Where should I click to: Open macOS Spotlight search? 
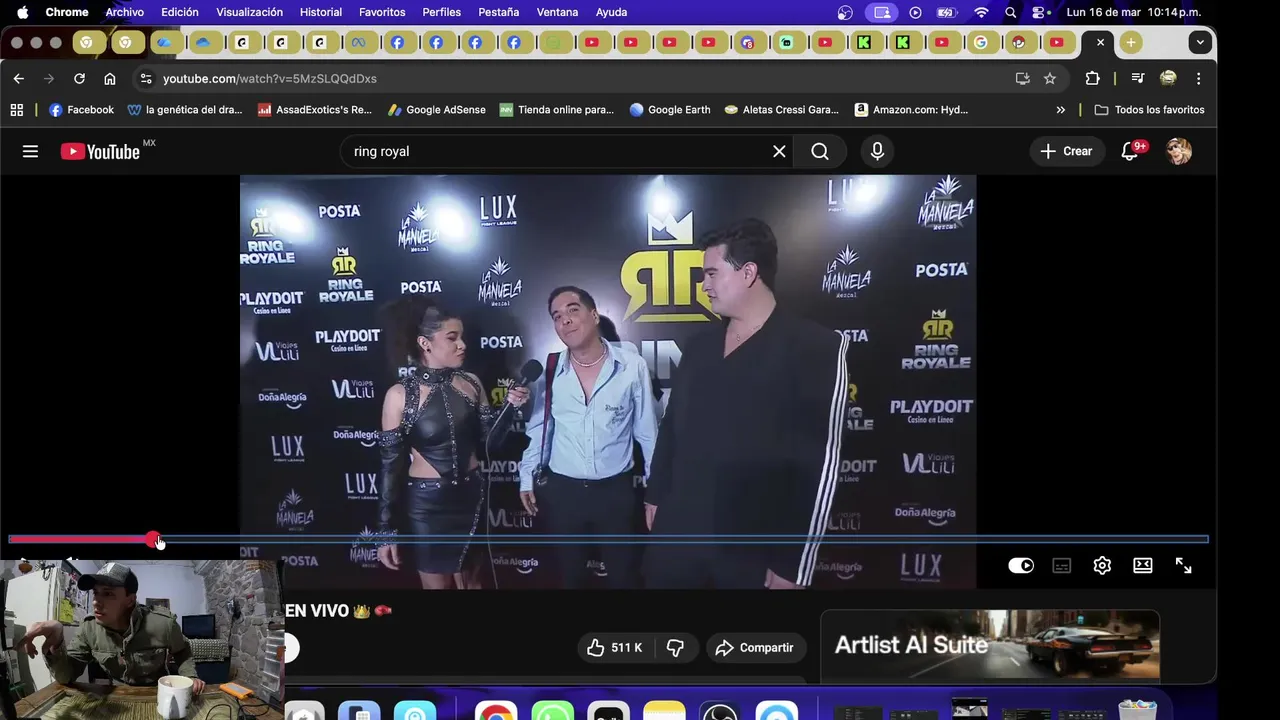point(1011,12)
